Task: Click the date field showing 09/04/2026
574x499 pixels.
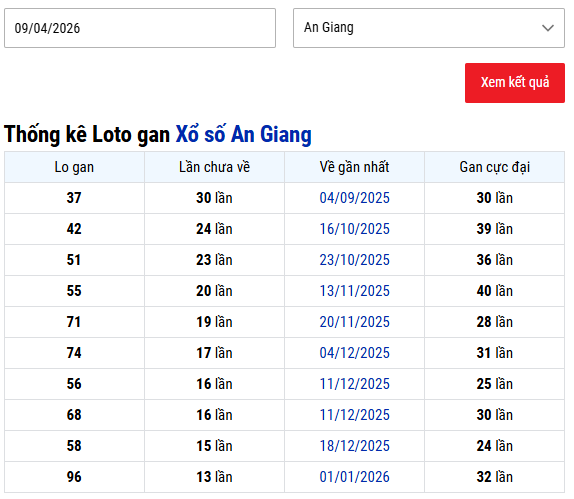Action: pyautogui.click(x=140, y=28)
